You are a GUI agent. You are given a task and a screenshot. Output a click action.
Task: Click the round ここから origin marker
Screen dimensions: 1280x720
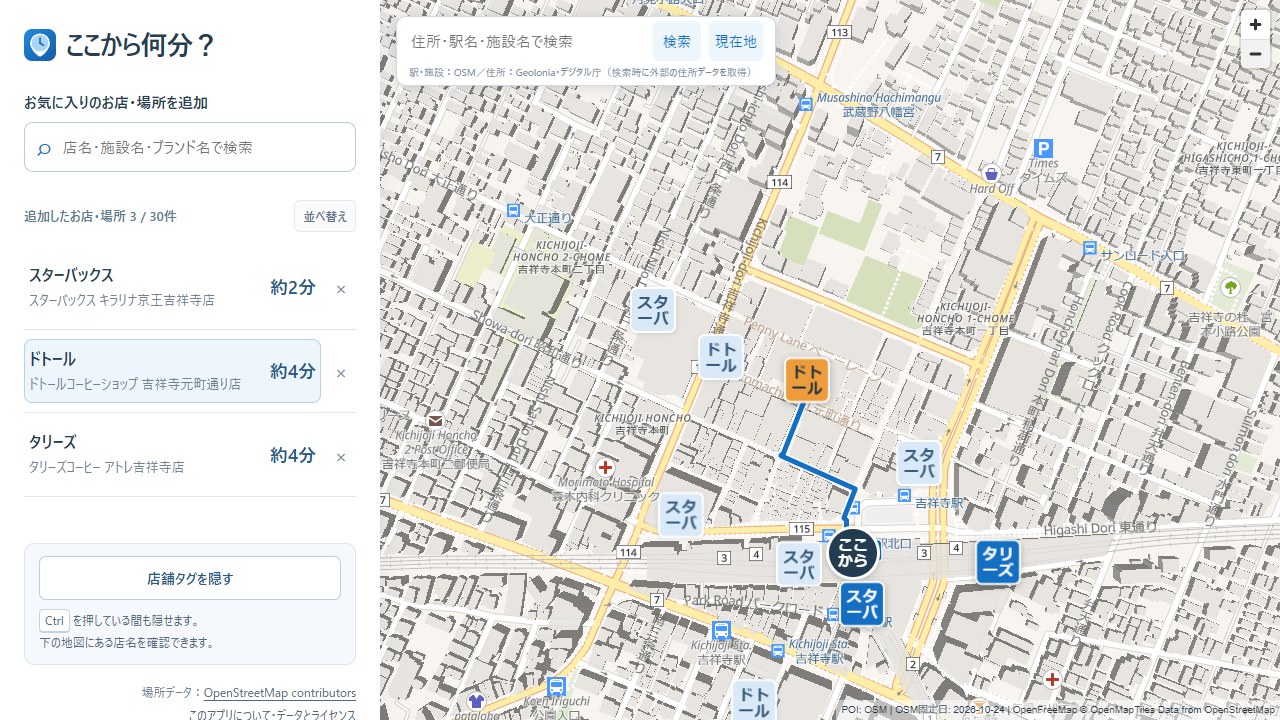point(853,553)
